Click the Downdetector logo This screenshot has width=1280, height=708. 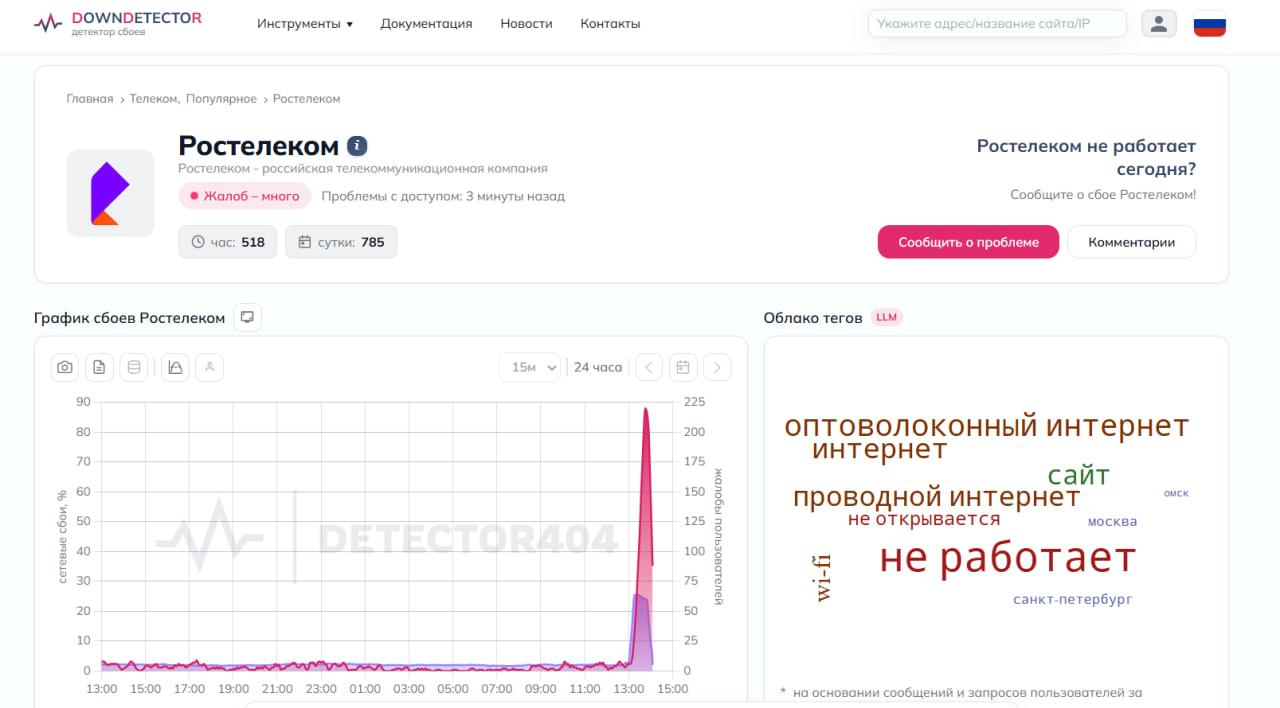point(118,24)
